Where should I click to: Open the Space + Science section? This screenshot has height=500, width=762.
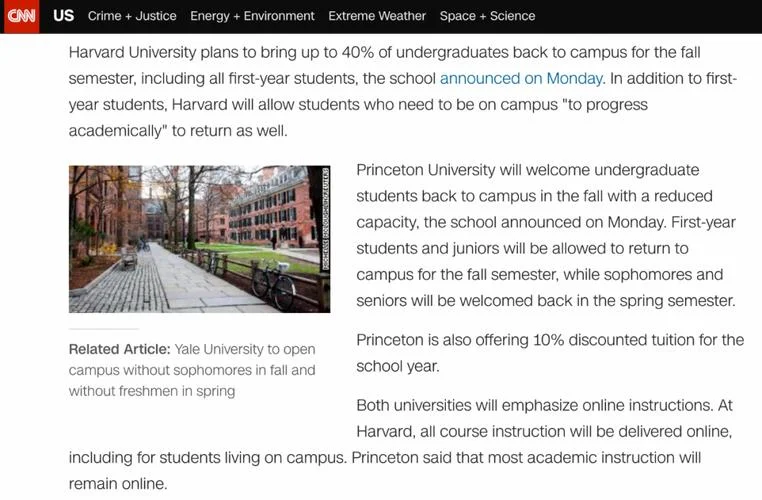point(487,16)
